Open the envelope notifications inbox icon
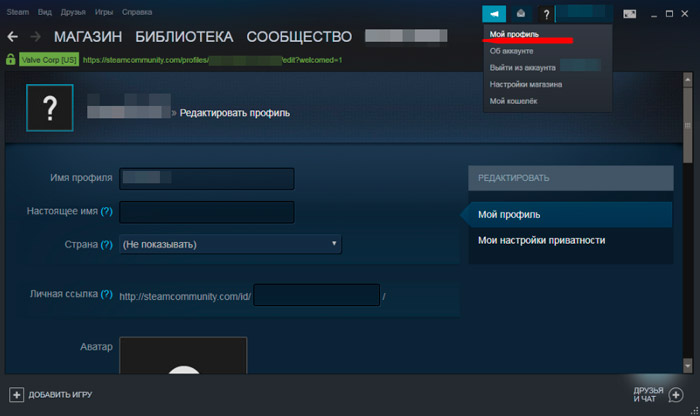 click(x=520, y=13)
